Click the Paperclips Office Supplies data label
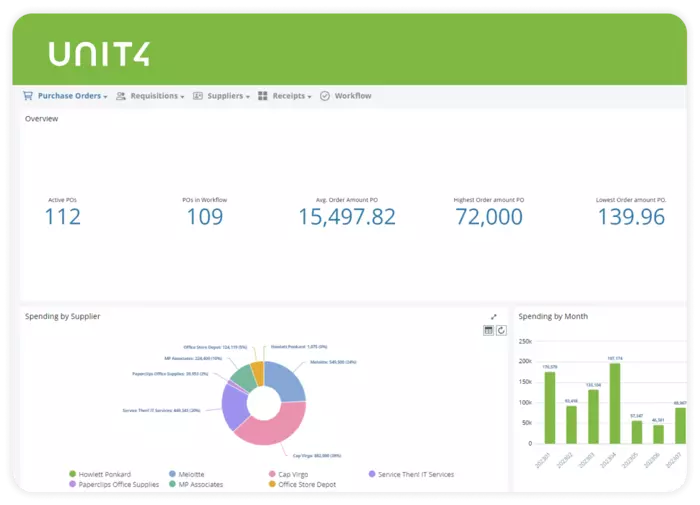This screenshot has width=700, height=505. [170, 374]
